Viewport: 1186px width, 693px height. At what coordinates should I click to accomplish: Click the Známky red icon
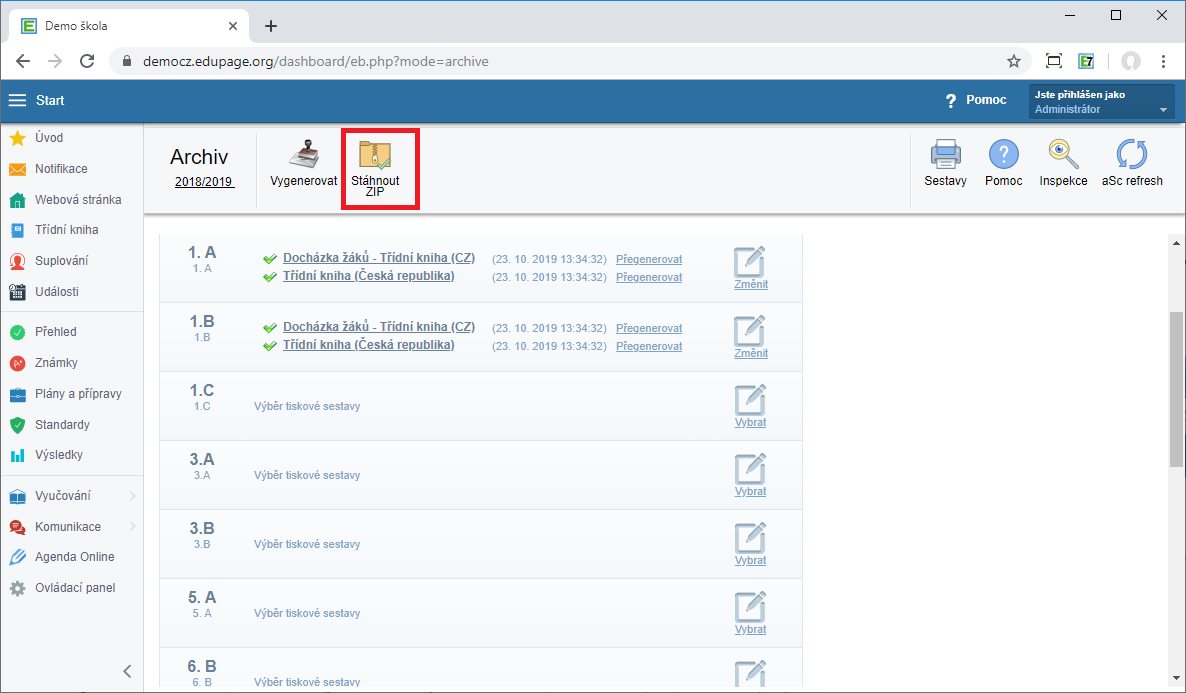(x=17, y=363)
